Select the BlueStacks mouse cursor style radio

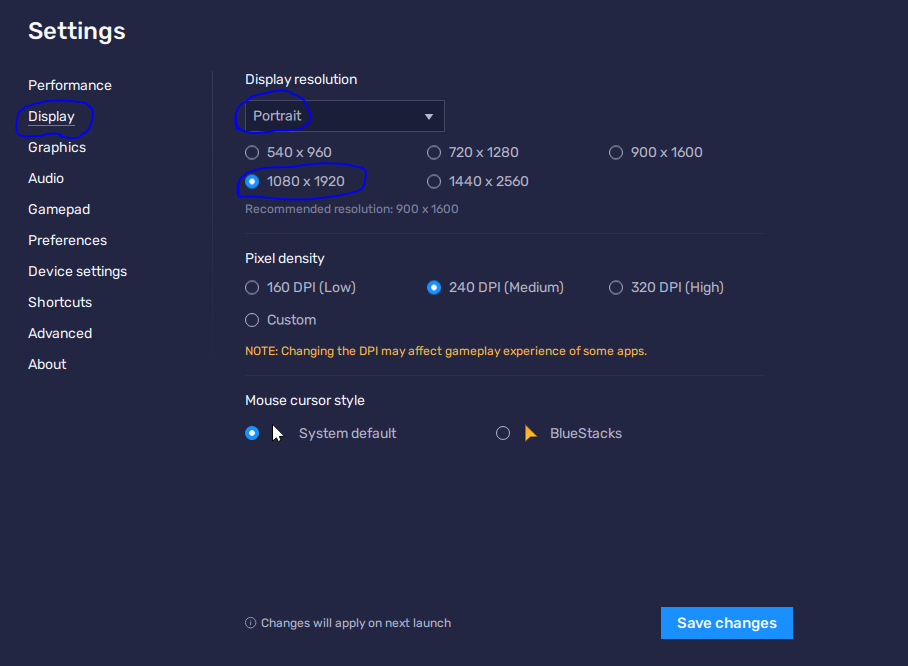[x=503, y=433]
